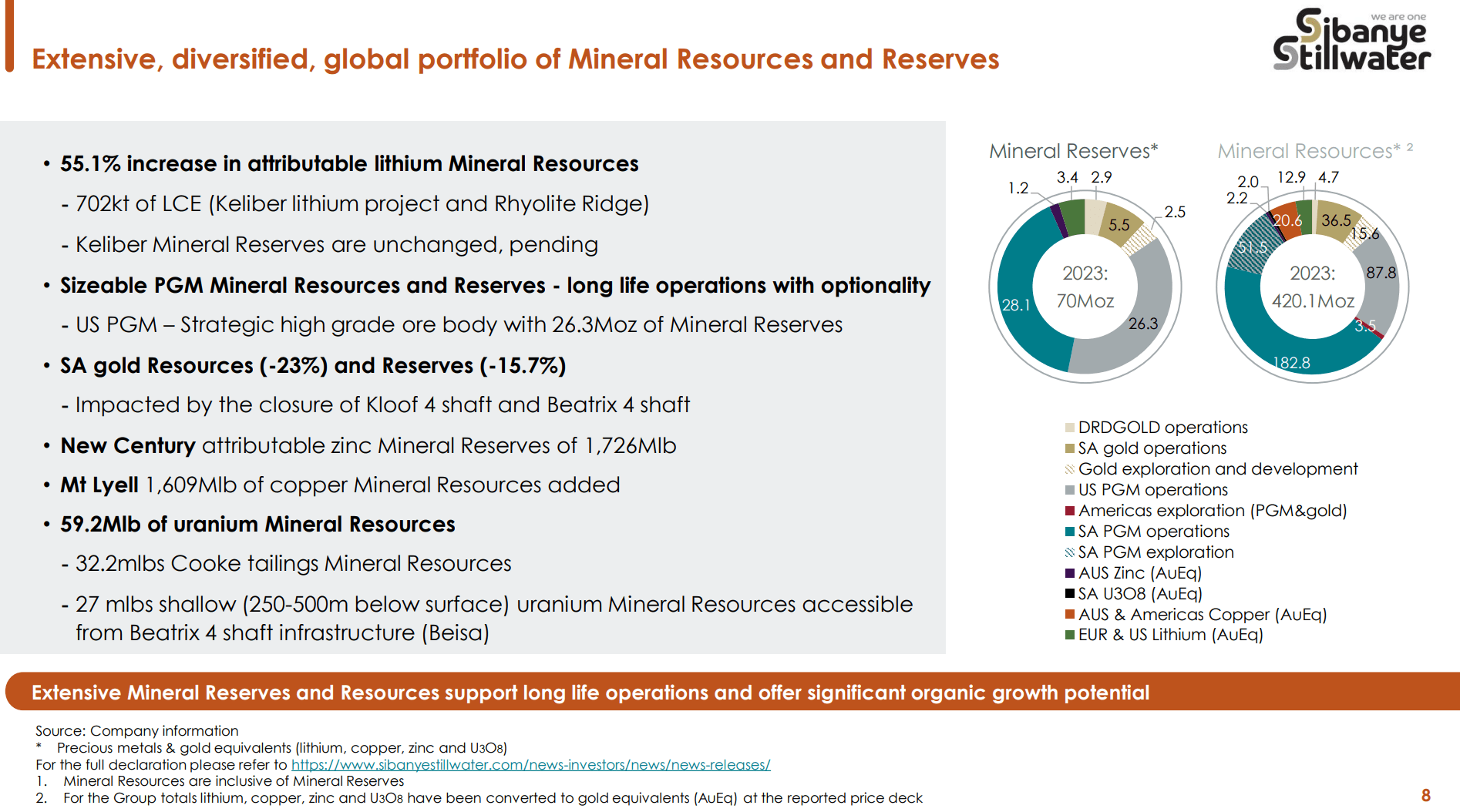Click the SA gold operations legend swatch
The image size is (1460, 812).
1069,448
